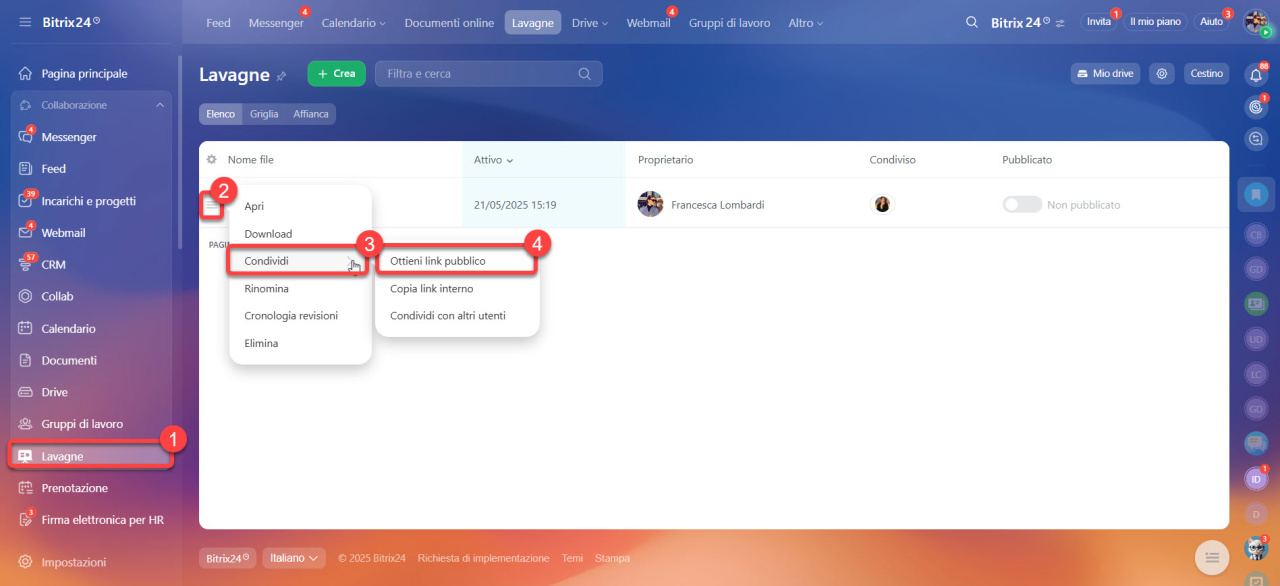Open the file row hamburger menu icon

[x=211, y=205]
